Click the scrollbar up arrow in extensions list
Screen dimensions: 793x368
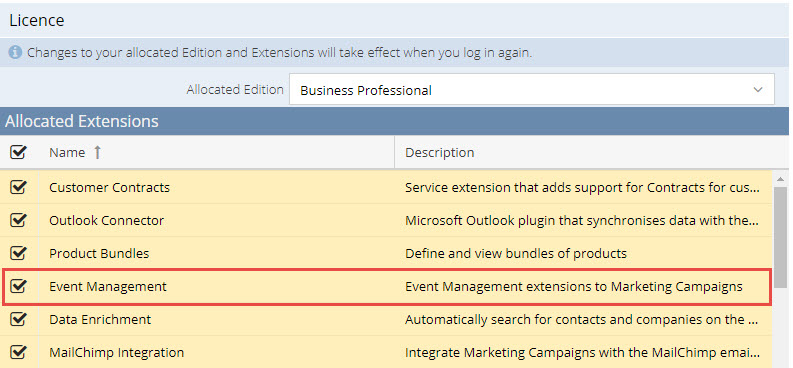click(780, 179)
